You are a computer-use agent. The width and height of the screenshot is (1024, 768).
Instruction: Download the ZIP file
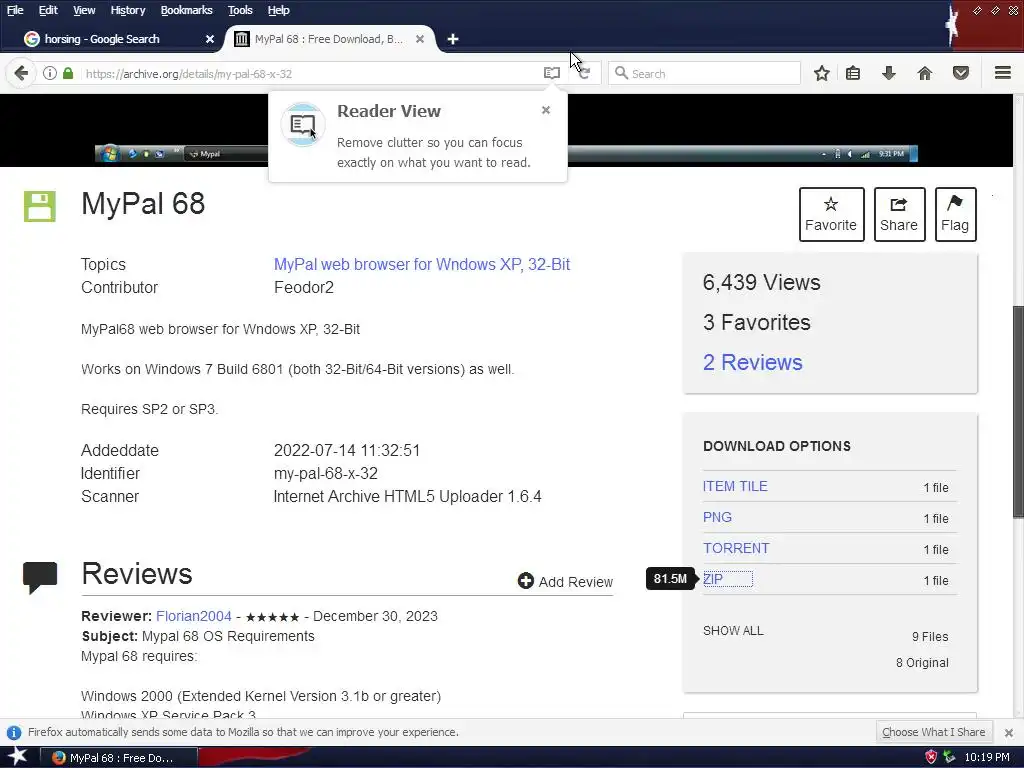coord(713,579)
